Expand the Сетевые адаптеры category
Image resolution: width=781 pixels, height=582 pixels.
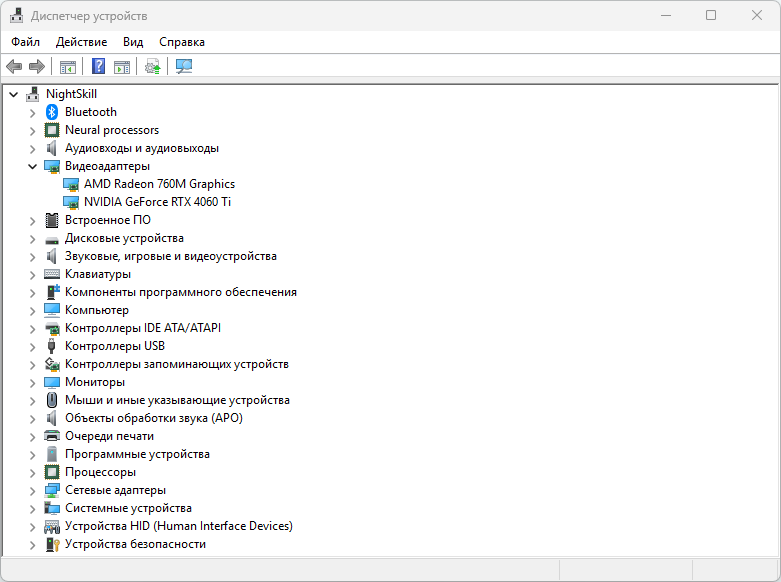[x=32, y=490]
